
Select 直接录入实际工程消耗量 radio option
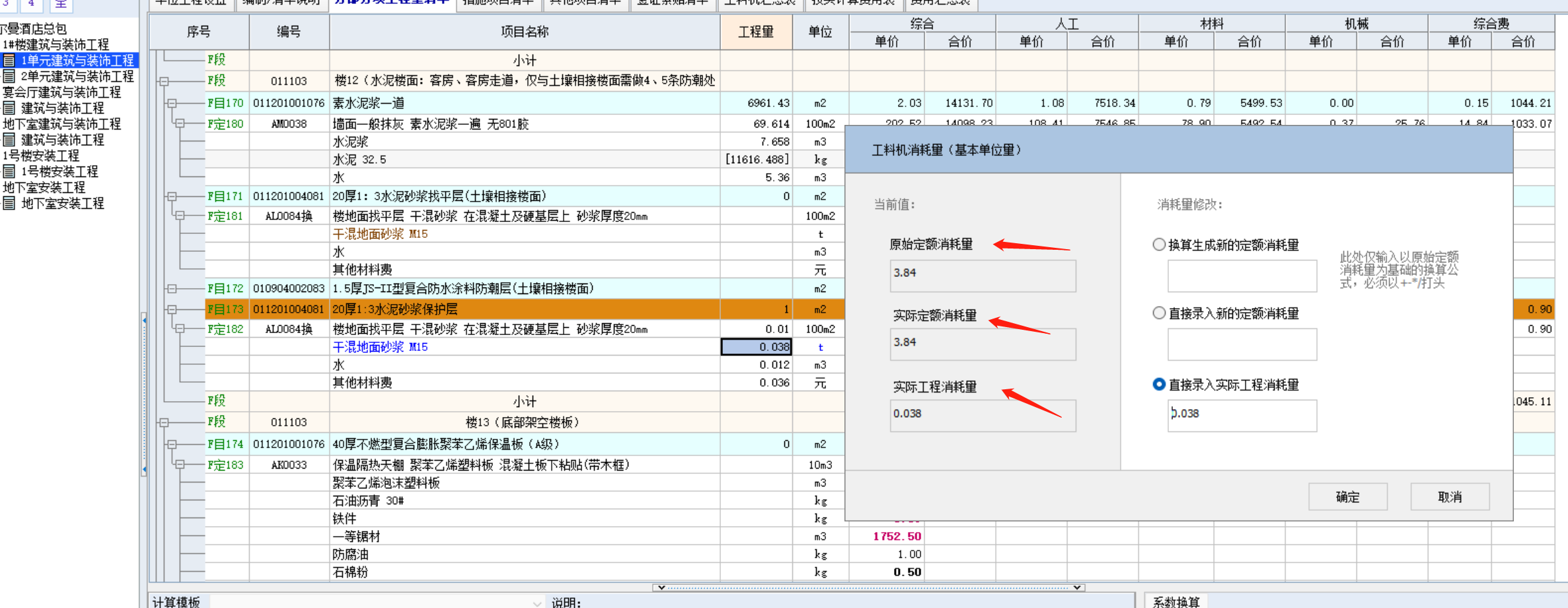(1158, 385)
